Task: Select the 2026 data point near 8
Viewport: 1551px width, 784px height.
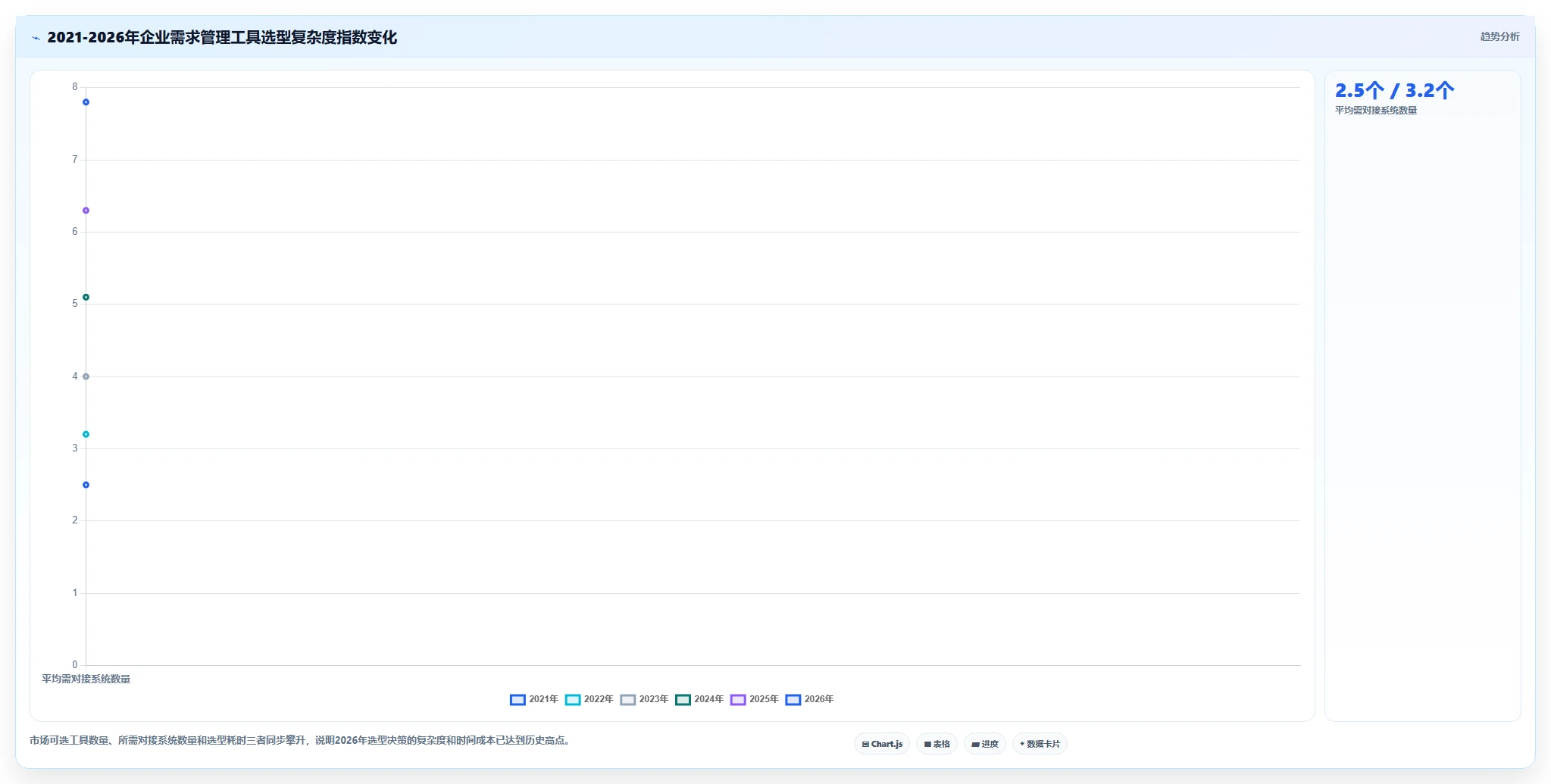Action: [x=86, y=102]
